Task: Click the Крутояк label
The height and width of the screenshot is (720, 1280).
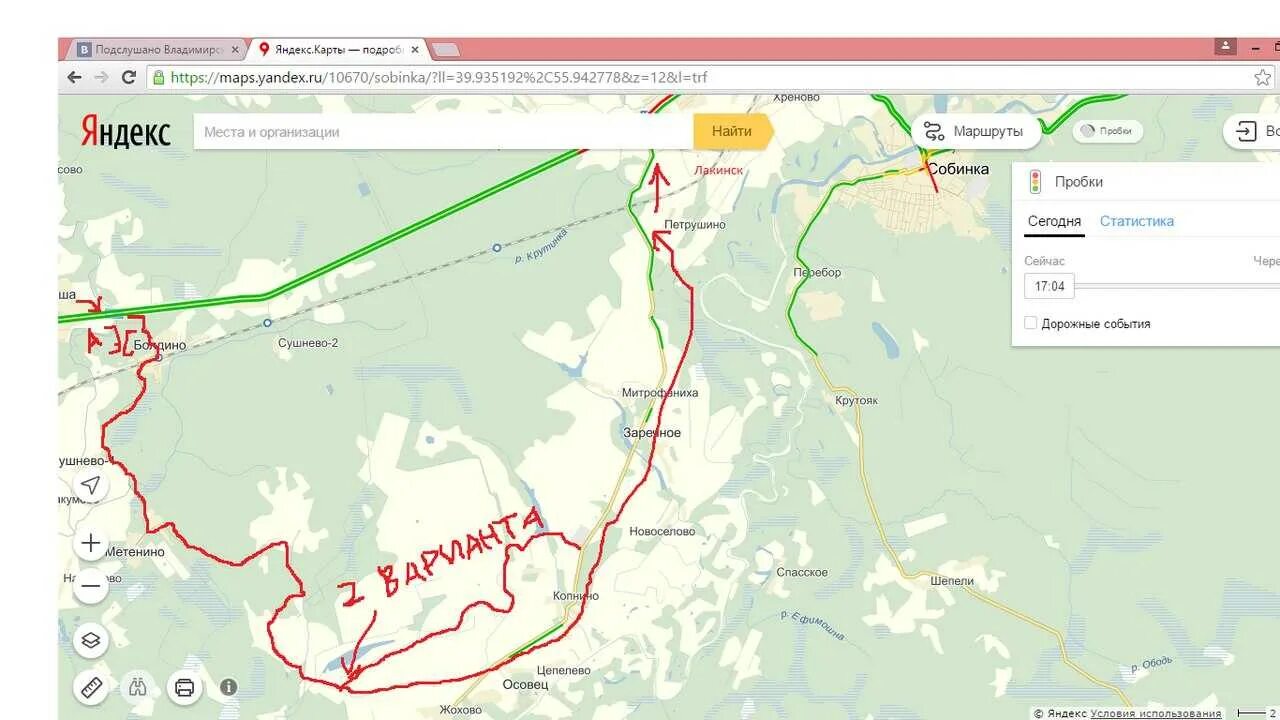Action: pyautogui.click(x=857, y=400)
